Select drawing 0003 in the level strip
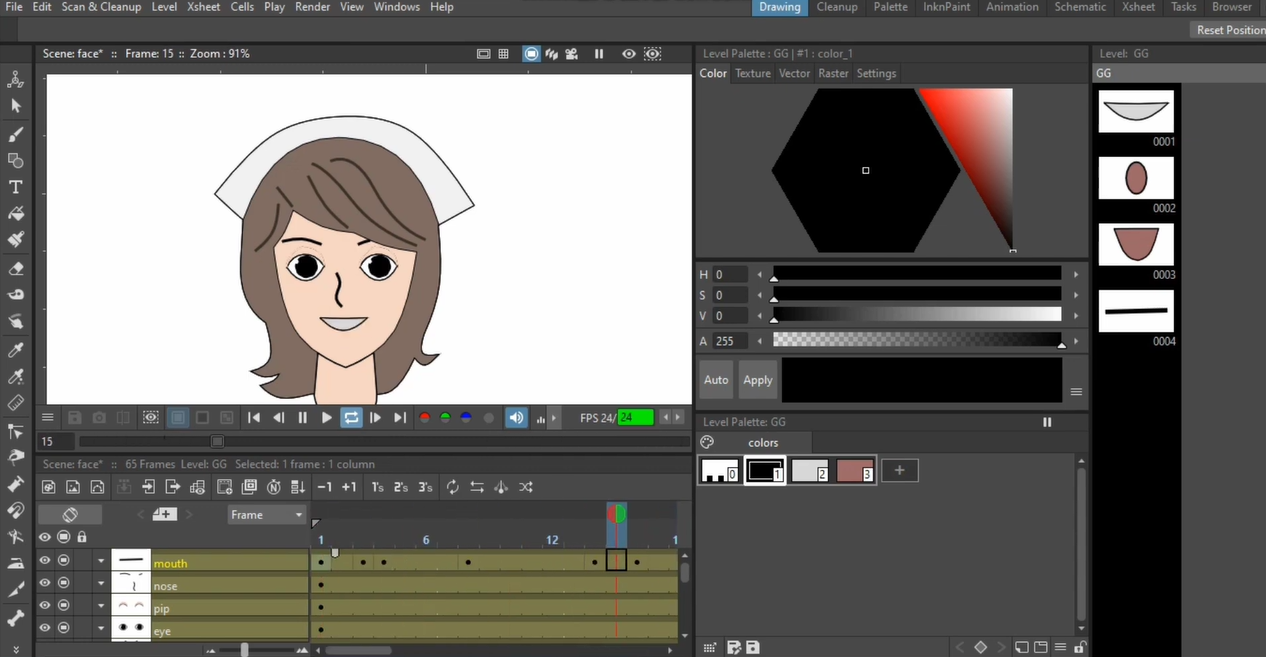The width and height of the screenshot is (1266, 657). click(x=1136, y=244)
